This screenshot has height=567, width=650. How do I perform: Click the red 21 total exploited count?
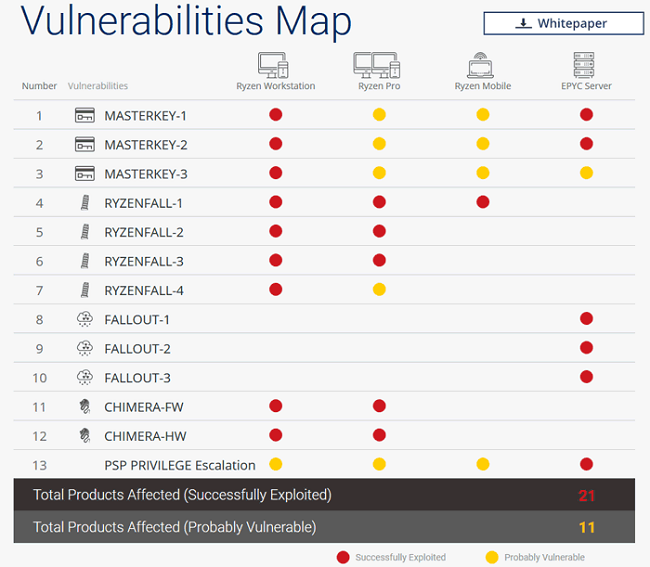pos(586,495)
